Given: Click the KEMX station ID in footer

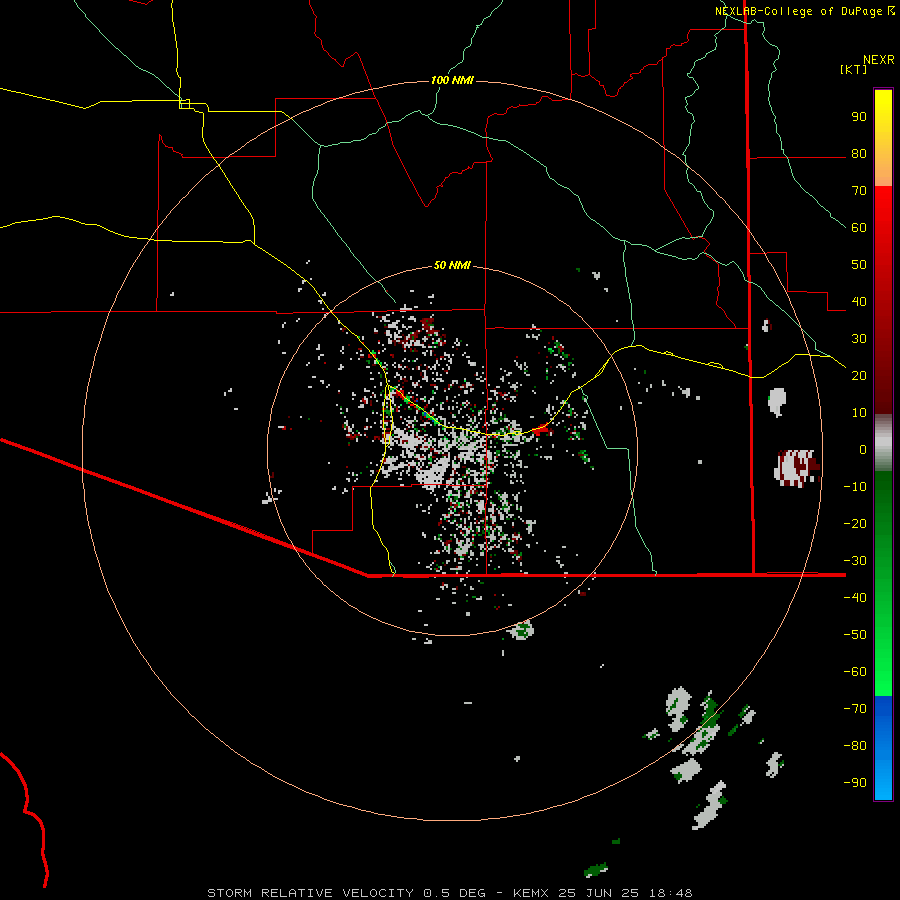Looking at the screenshot, I should pyautogui.click(x=531, y=893).
